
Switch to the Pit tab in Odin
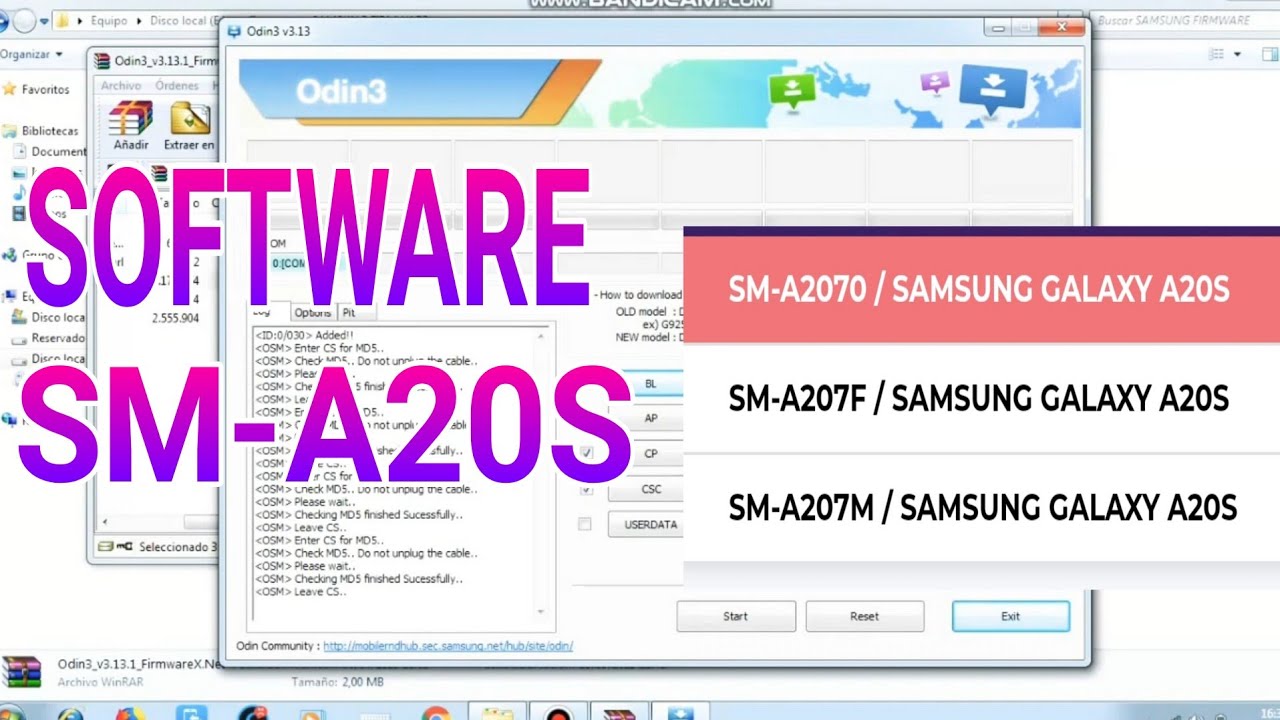349,312
